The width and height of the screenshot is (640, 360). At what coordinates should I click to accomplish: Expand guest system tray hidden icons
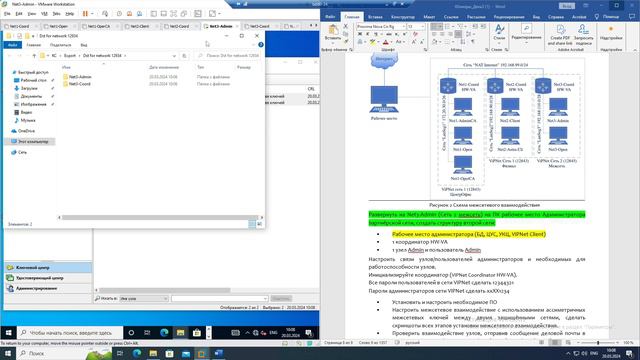(x=247, y=333)
